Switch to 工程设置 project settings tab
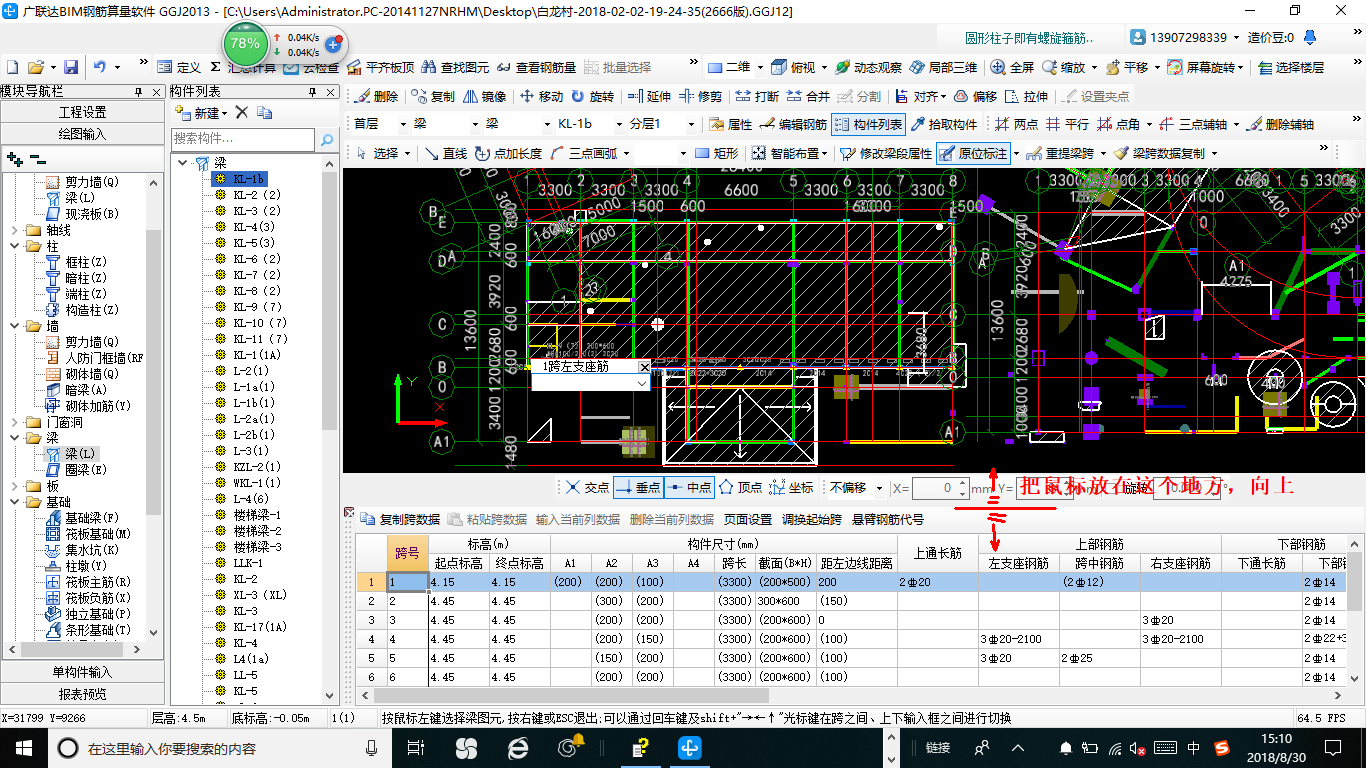The width and height of the screenshot is (1366, 768). pos(82,112)
